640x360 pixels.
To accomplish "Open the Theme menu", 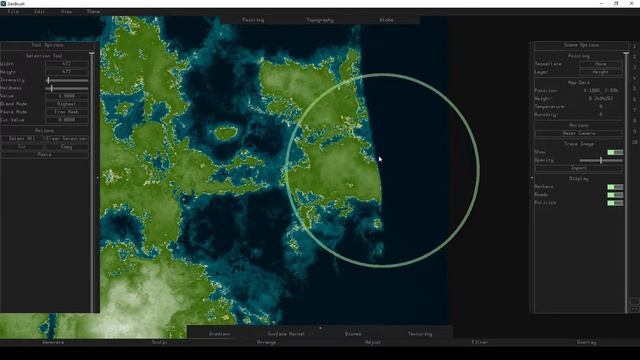I will (93, 12).
